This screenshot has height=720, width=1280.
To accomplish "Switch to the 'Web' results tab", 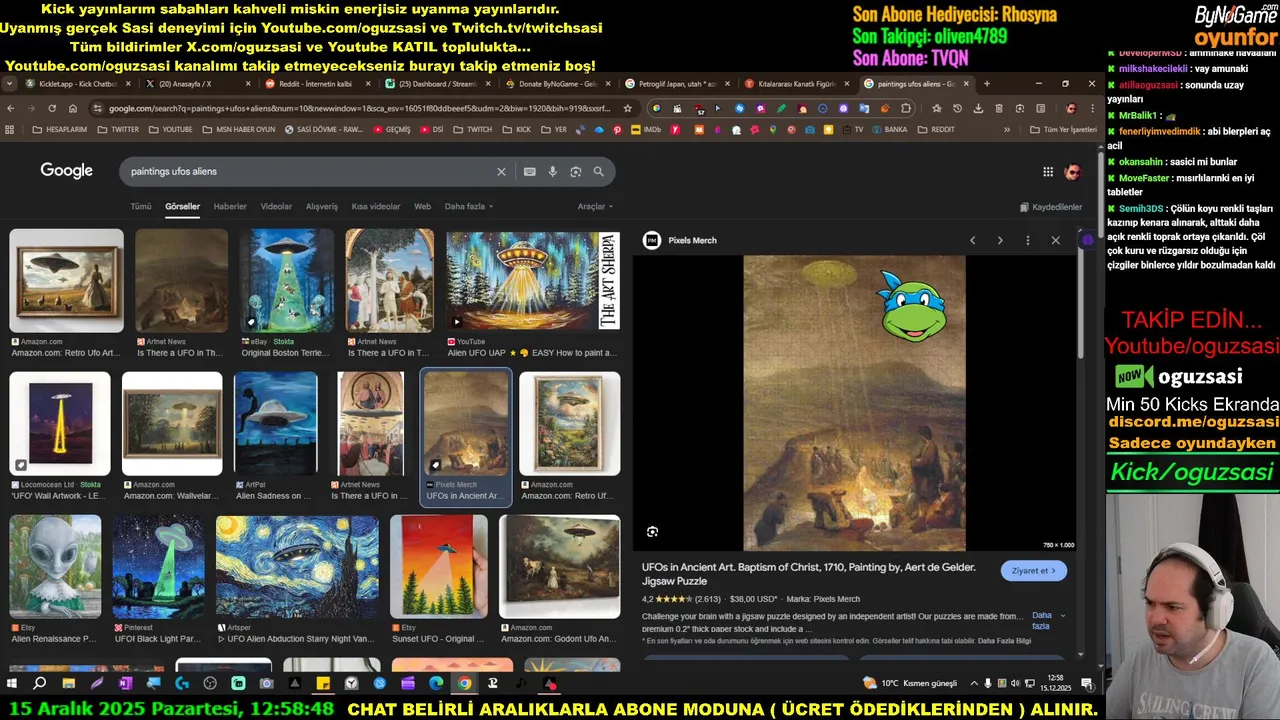I will pyautogui.click(x=423, y=207).
